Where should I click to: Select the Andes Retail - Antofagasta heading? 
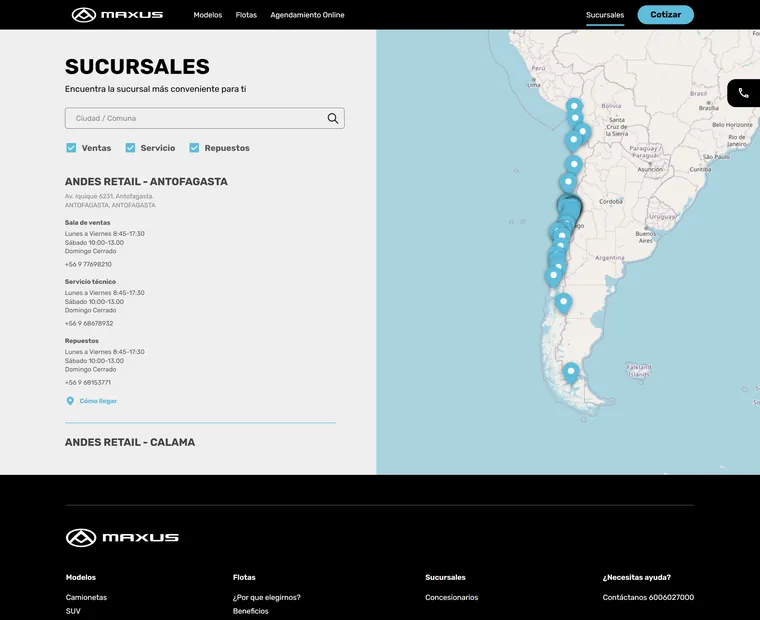point(146,181)
